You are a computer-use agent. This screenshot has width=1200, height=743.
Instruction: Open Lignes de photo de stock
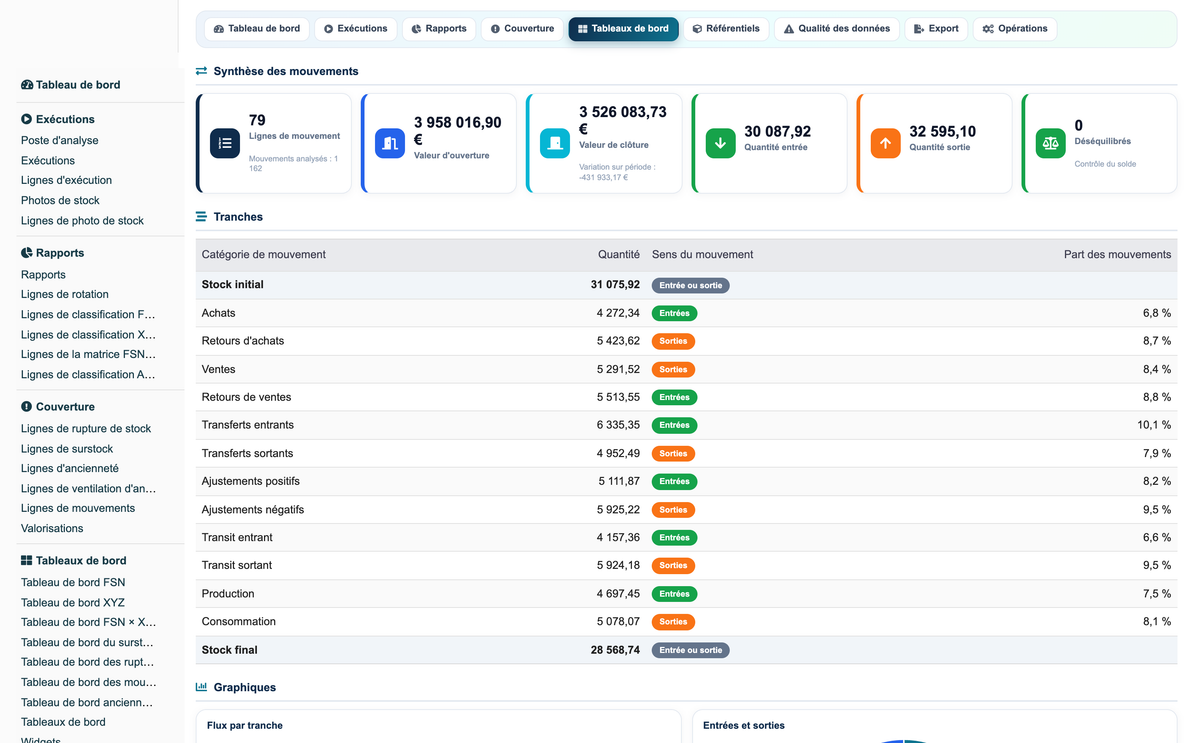pos(82,221)
